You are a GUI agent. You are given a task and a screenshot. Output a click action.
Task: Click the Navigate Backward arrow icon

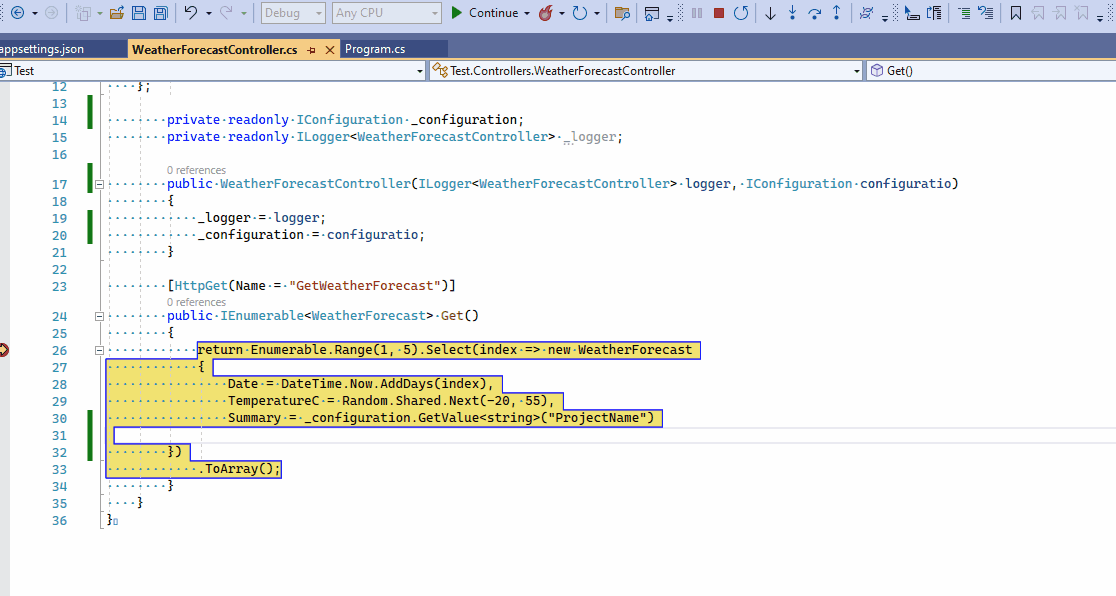[x=17, y=13]
